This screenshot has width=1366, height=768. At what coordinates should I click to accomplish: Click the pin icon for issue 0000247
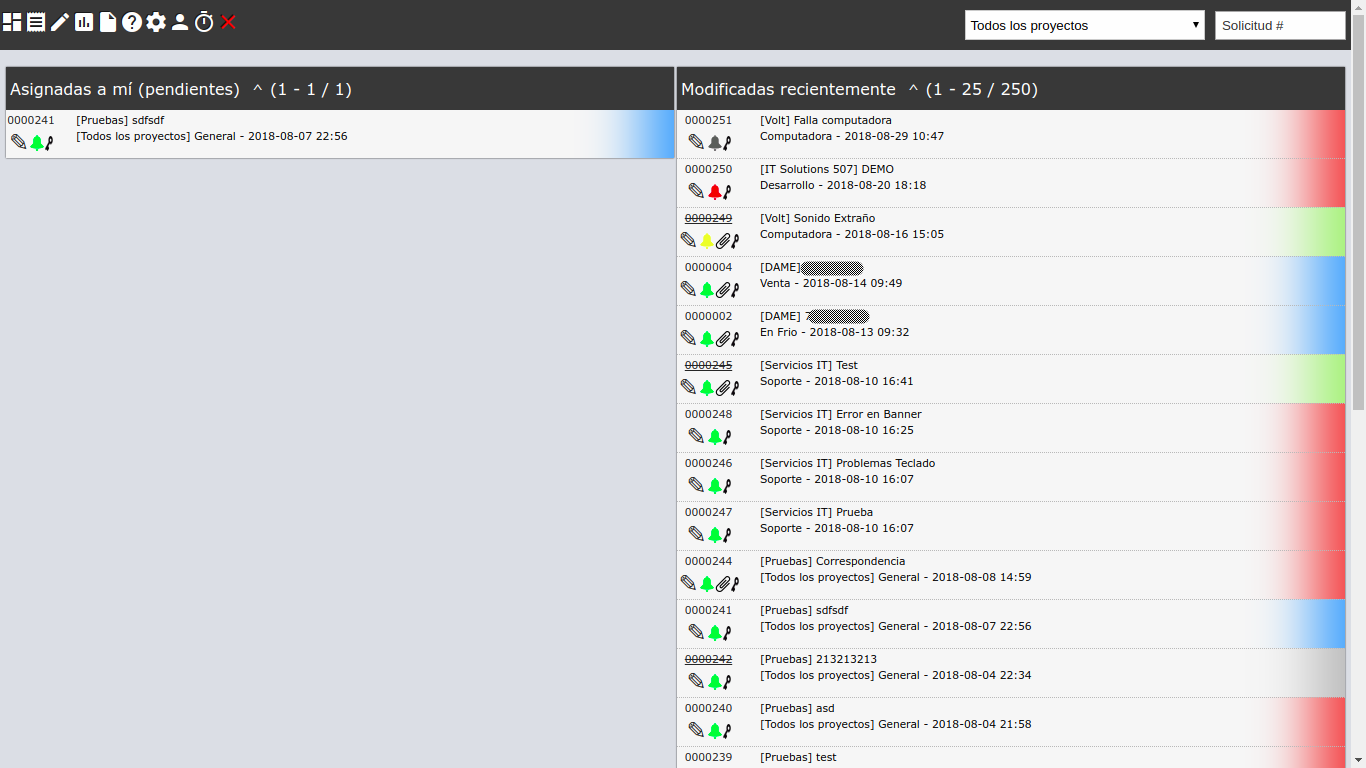(727, 534)
